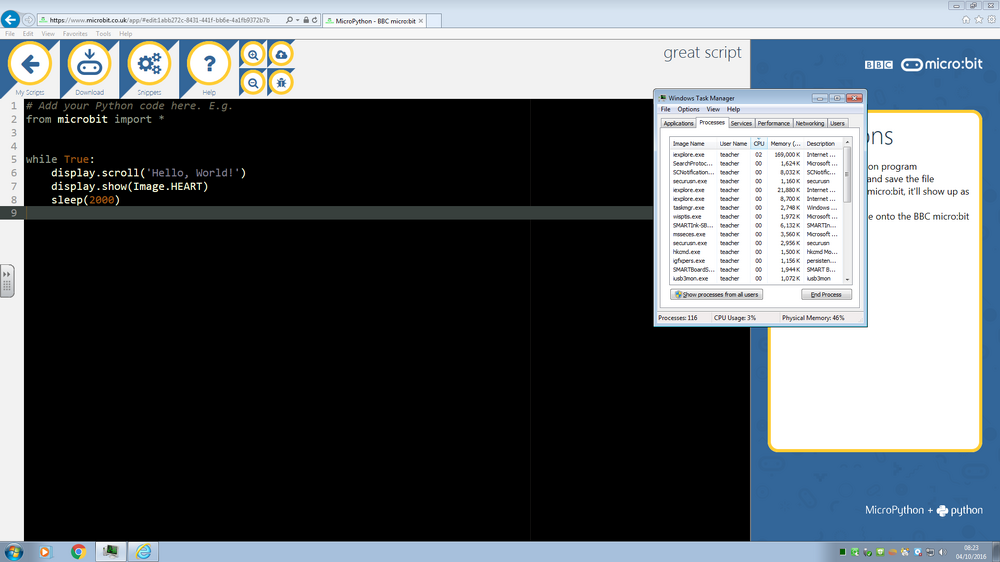The image size is (1000, 562).
Task: Select MicroPython - BBC micro:bit browser tab
Action: point(375,21)
